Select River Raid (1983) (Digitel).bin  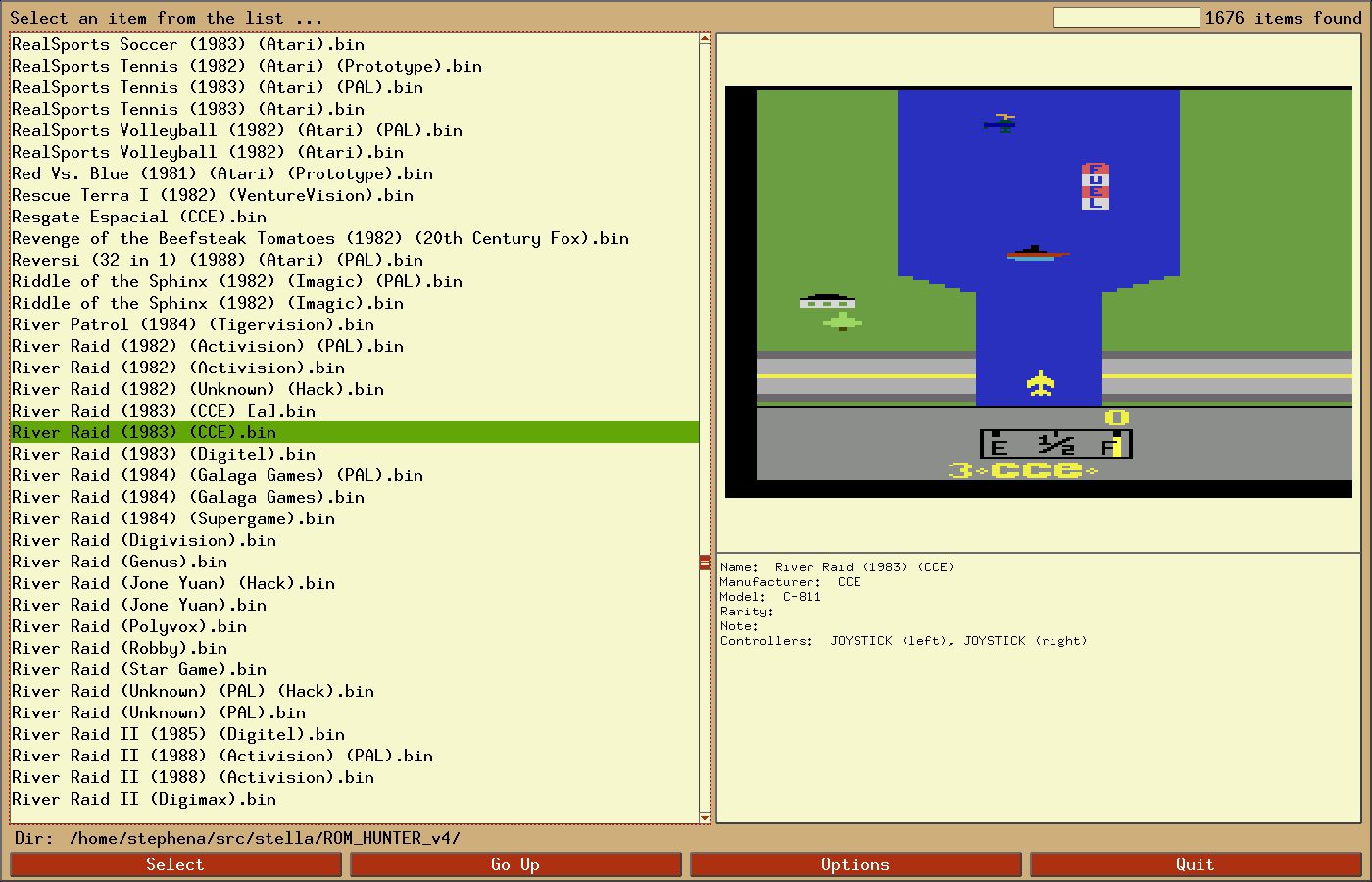click(x=164, y=454)
